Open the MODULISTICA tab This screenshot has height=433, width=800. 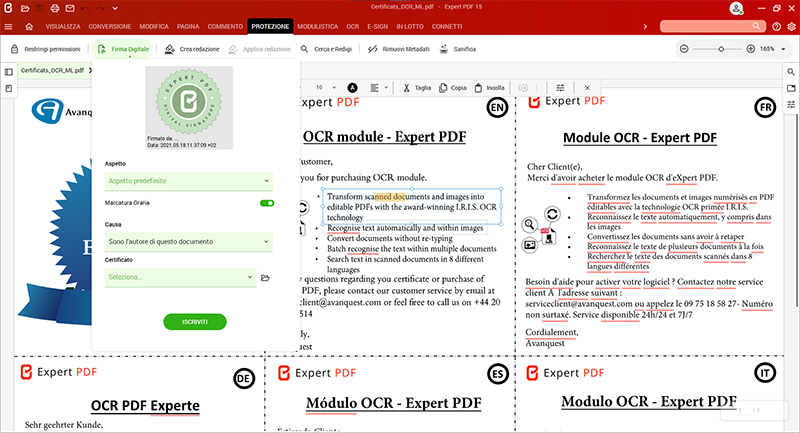317,27
